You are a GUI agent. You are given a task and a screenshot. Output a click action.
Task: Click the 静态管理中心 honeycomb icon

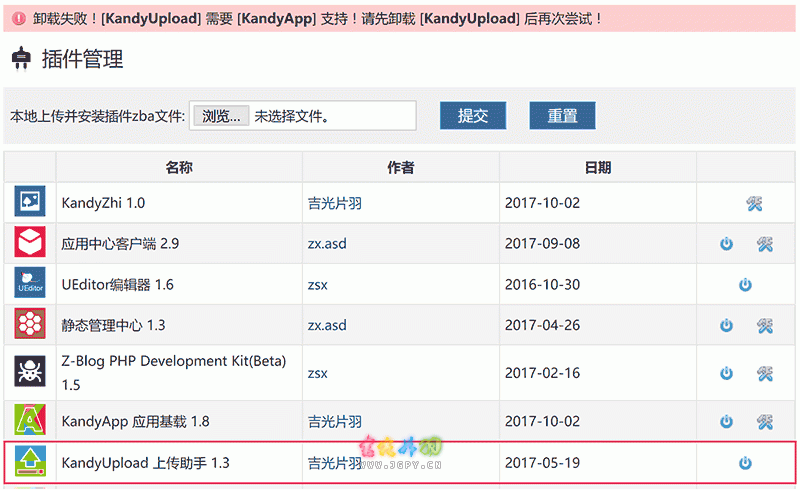30,323
